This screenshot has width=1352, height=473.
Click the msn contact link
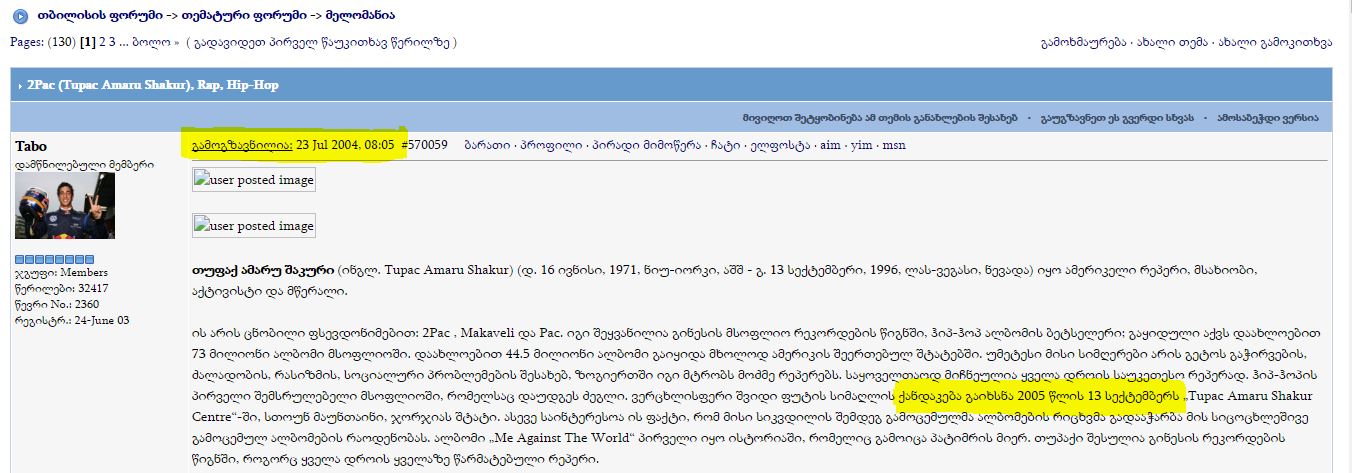(894, 145)
